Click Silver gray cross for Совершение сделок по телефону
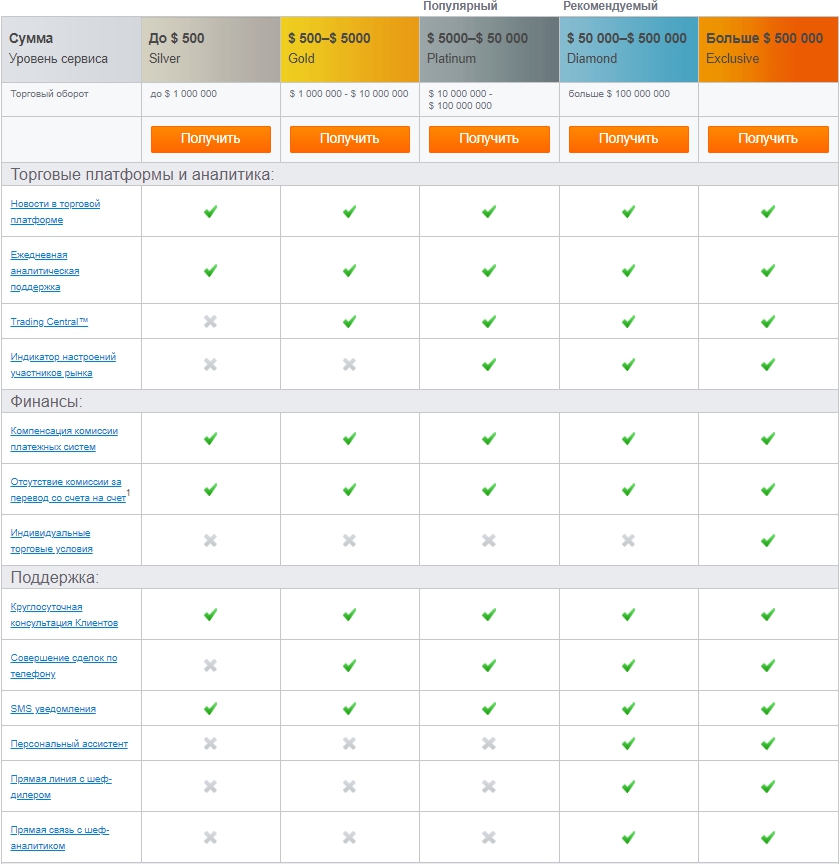The width and height of the screenshot is (840, 864). (x=210, y=665)
